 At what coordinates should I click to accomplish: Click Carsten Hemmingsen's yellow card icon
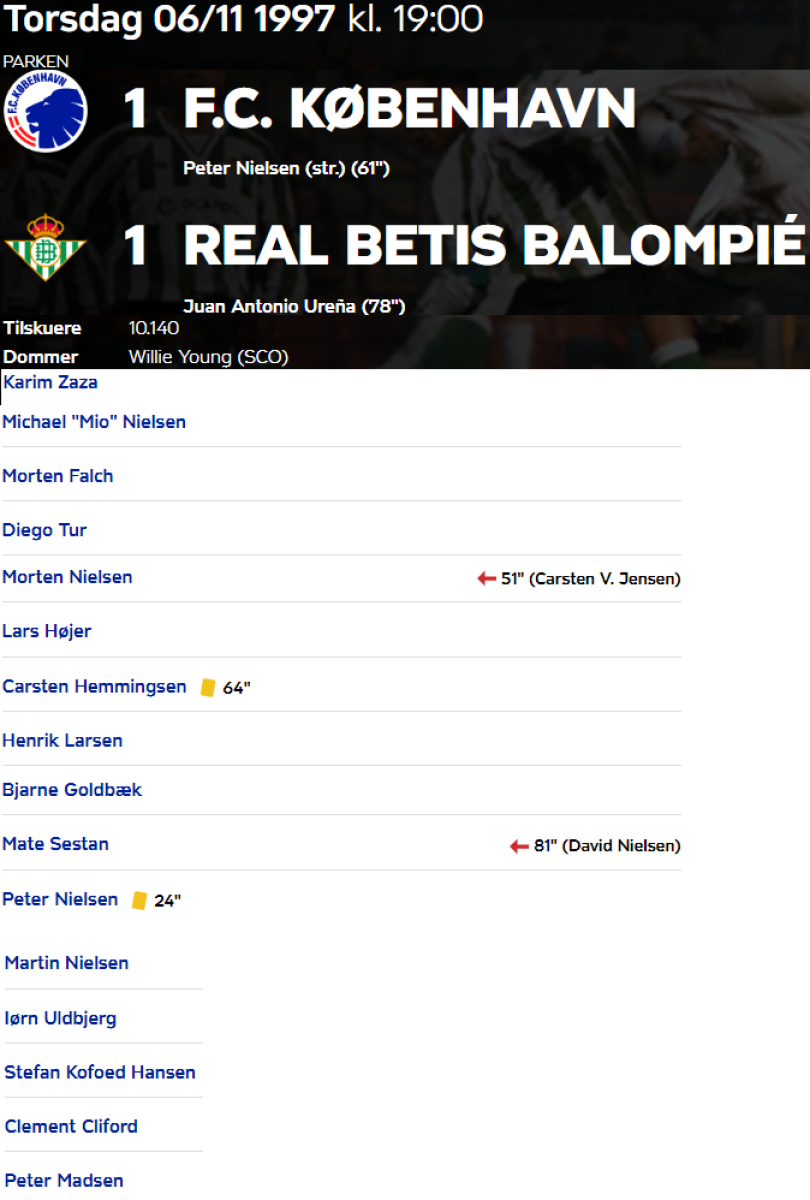[x=208, y=687]
